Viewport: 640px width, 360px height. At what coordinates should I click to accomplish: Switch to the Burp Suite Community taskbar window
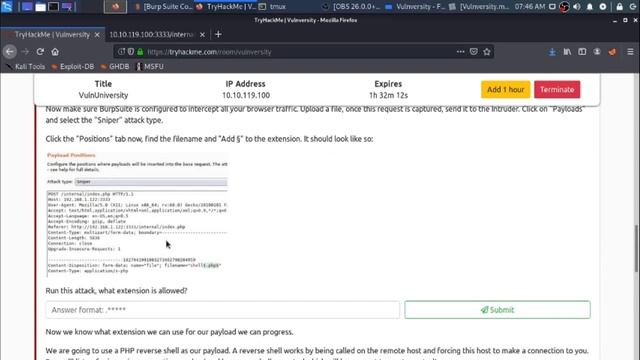tap(163, 7)
